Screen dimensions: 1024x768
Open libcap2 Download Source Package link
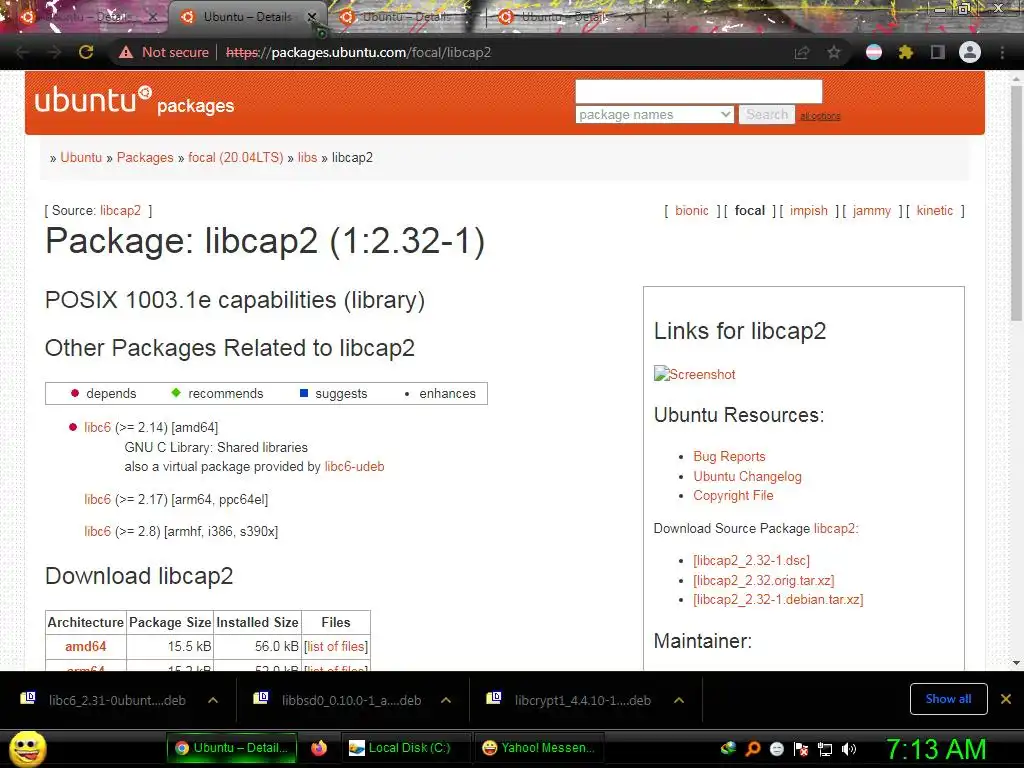click(x=834, y=528)
